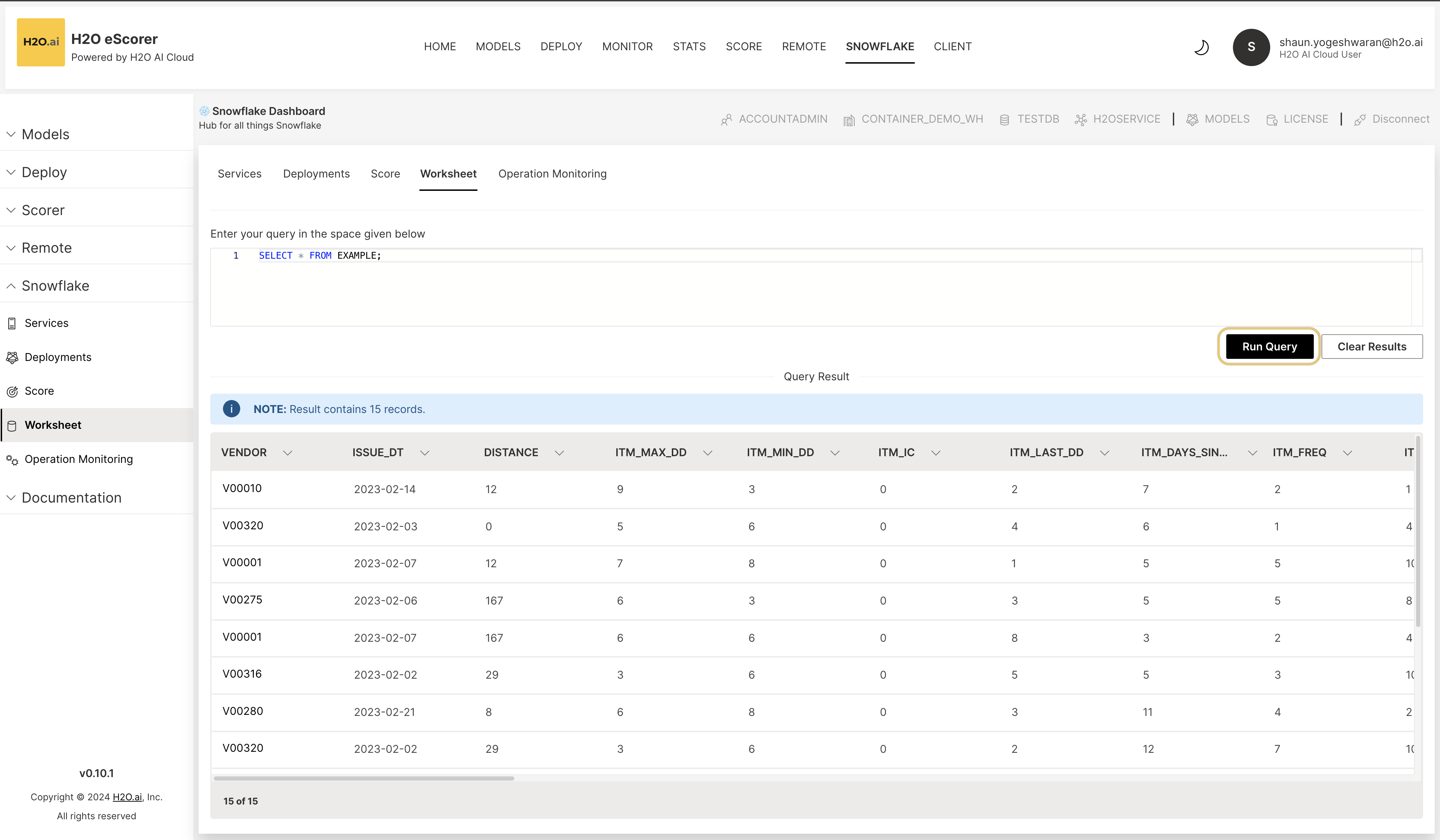Click MODELS icon in Snowflake header bar
The image size is (1440, 840).
[x=1192, y=119]
